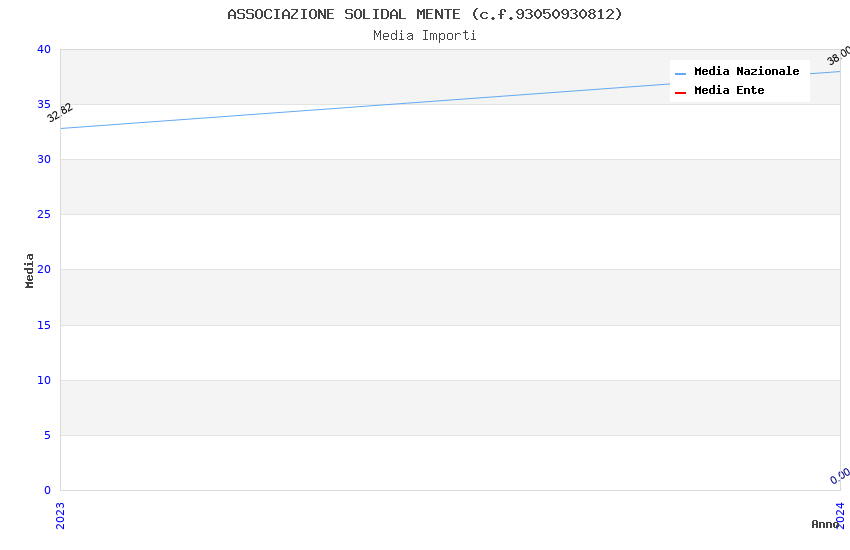Click the chart title ASSOCIAZIONE SOLIDAL MENTE

point(424,14)
